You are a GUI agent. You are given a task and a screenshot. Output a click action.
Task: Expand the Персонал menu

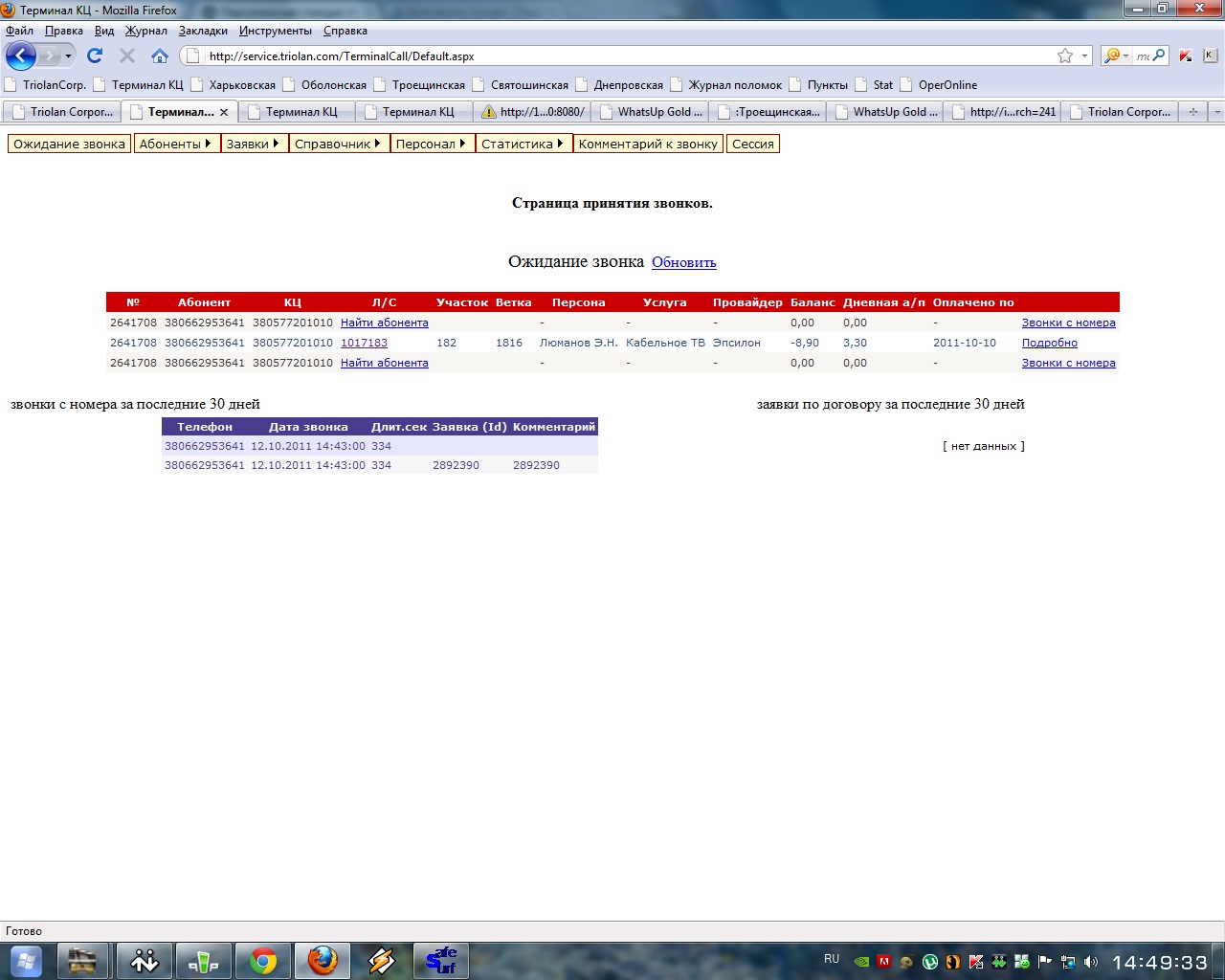click(432, 144)
